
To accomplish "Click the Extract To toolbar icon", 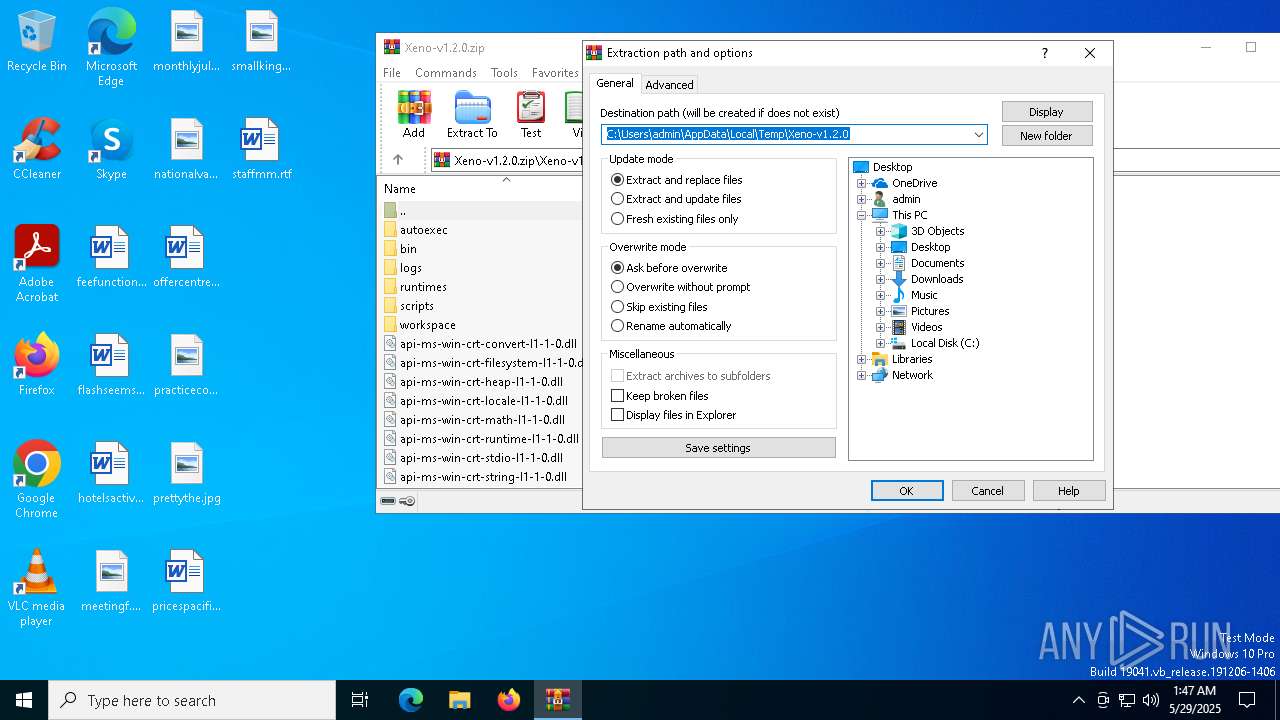I will point(472,114).
